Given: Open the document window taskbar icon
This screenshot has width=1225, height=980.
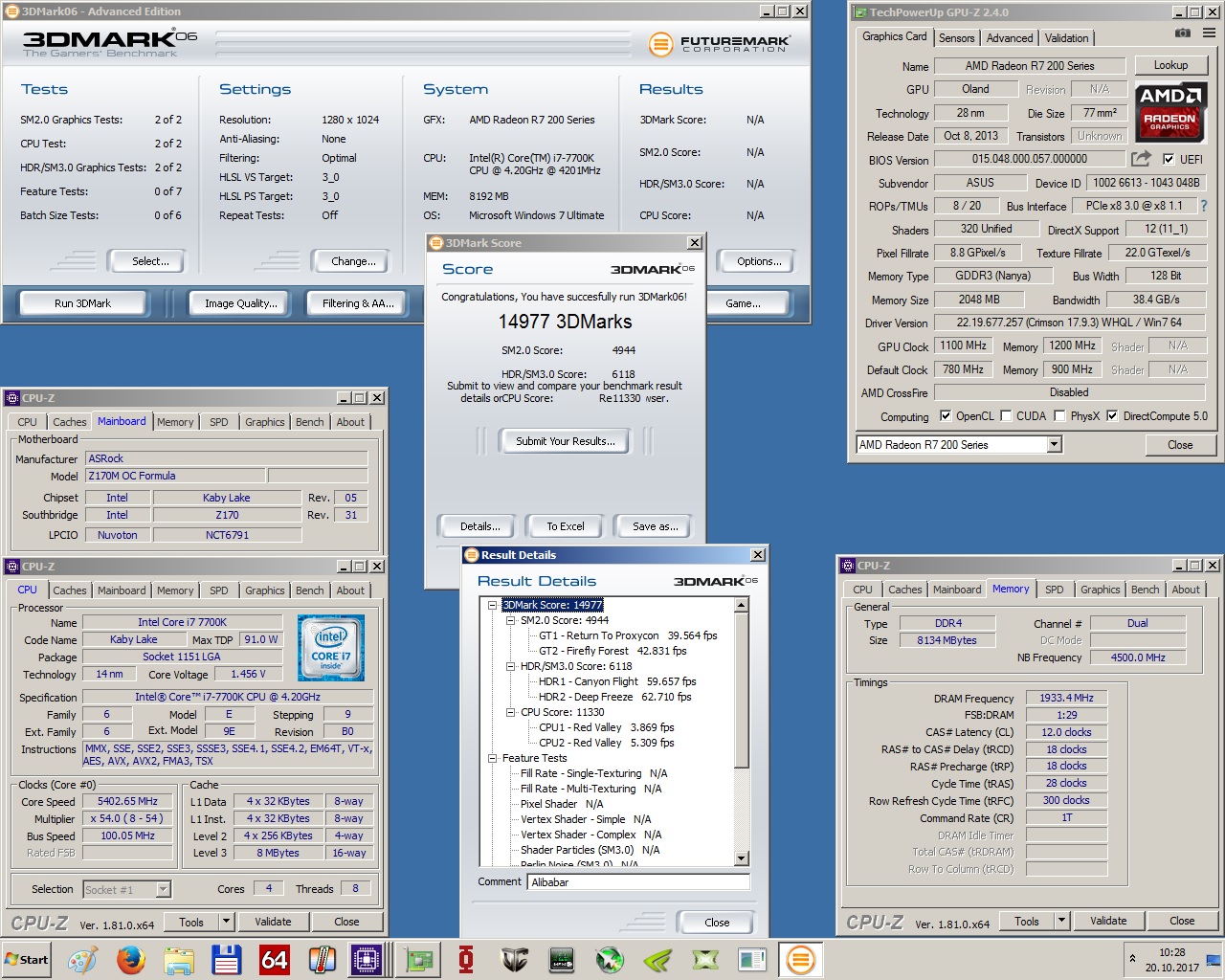Looking at the screenshot, I should [x=753, y=960].
